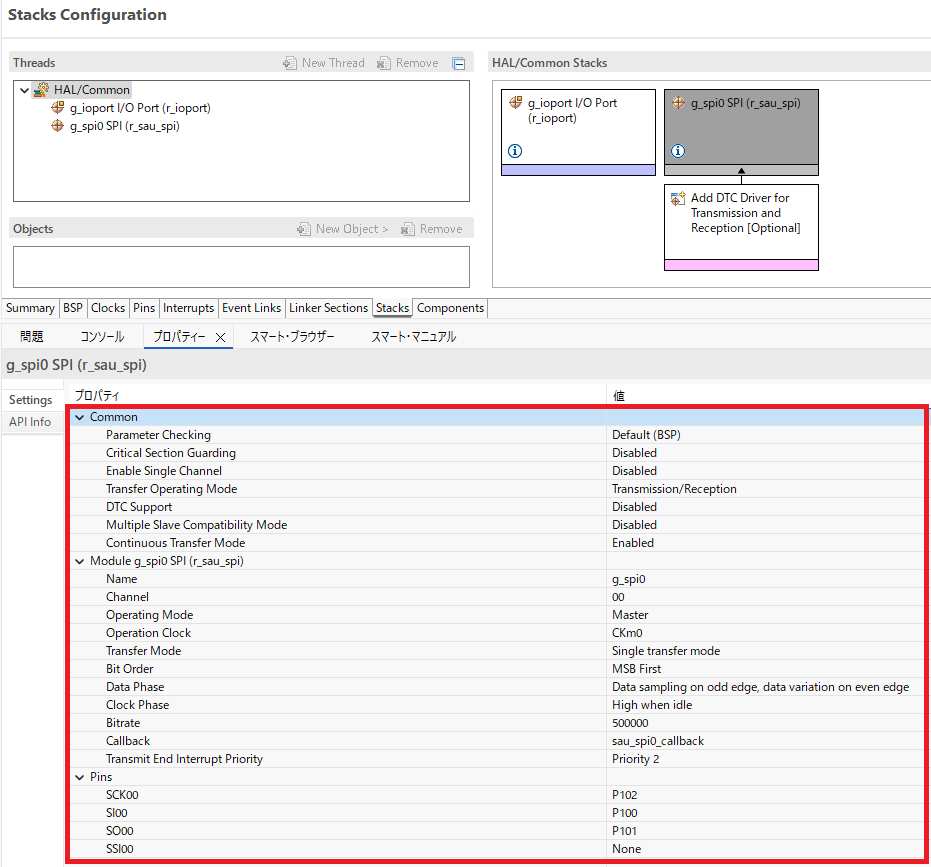The image size is (931, 867).
Task: Click the Add DTC Driver block icon
Action: 678,199
